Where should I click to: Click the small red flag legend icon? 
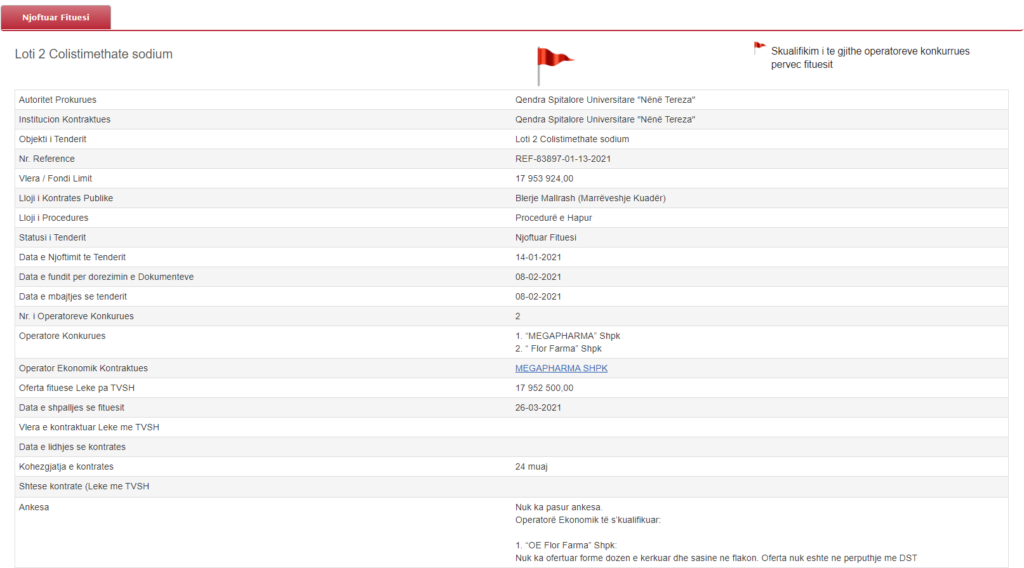point(759,46)
